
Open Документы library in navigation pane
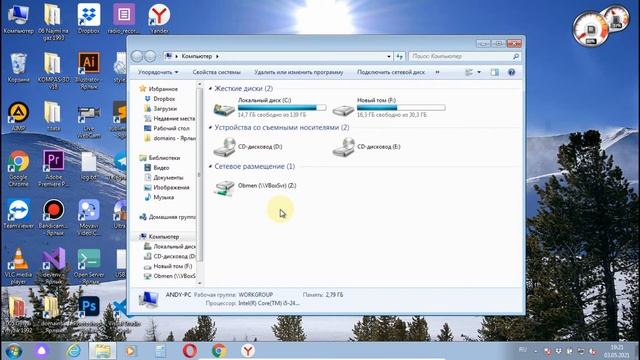(168, 178)
